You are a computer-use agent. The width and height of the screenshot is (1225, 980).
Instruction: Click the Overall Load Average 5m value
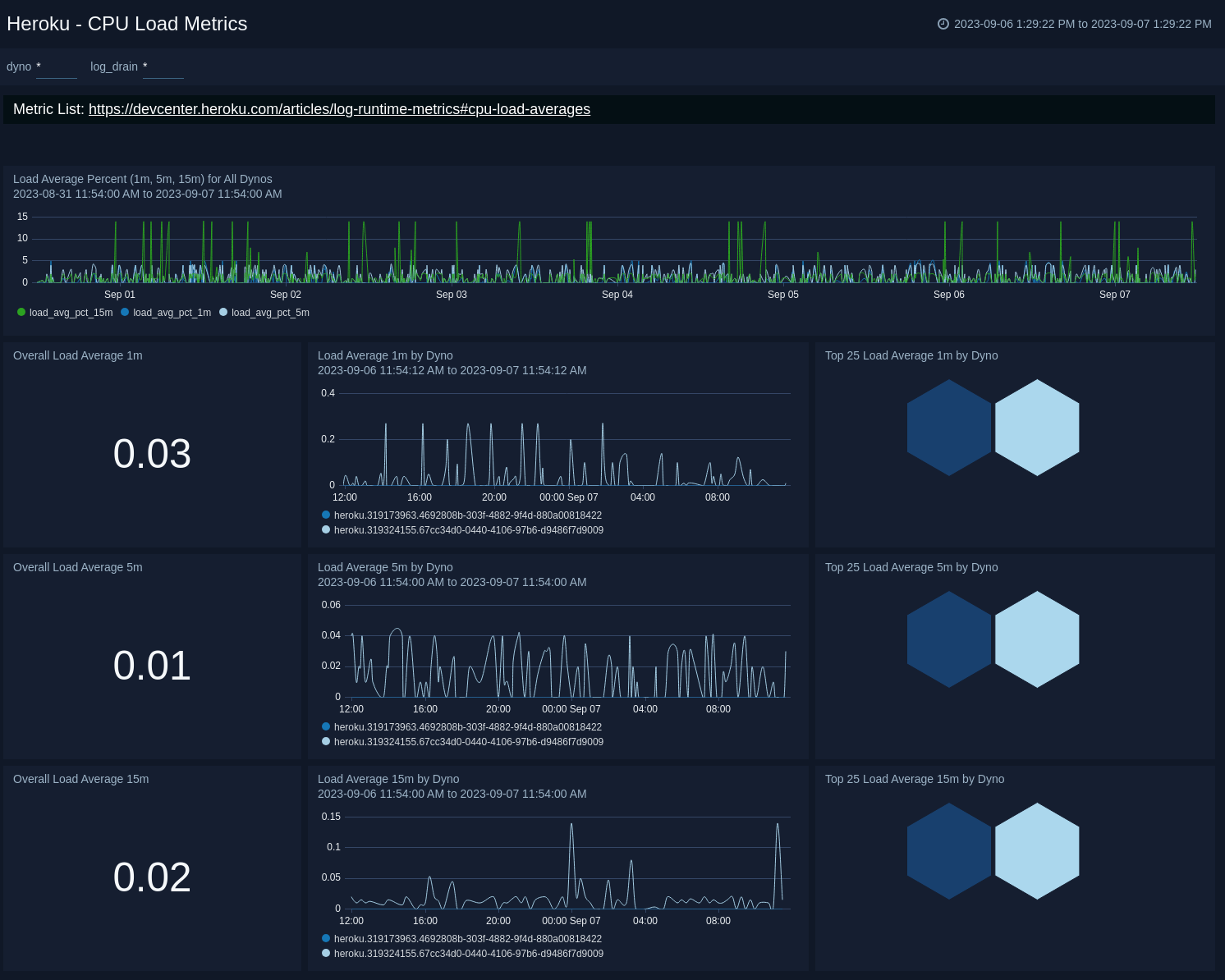tap(152, 665)
